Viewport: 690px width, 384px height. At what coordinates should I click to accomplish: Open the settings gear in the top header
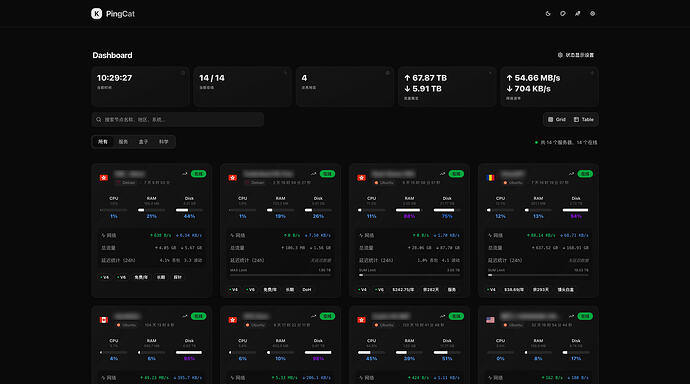[x=592, y=14]
